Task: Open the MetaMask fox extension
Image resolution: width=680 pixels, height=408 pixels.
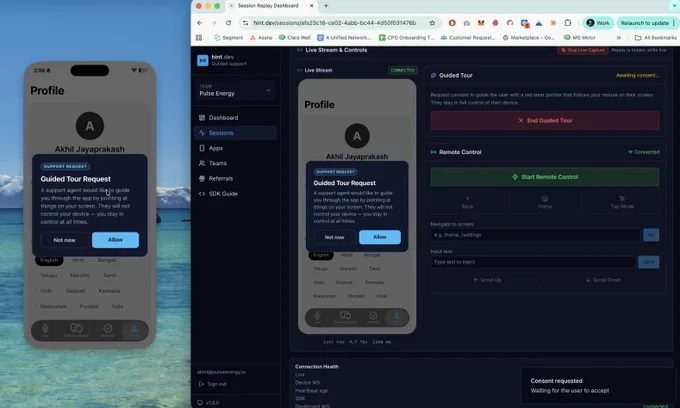Action: (481, 23)
